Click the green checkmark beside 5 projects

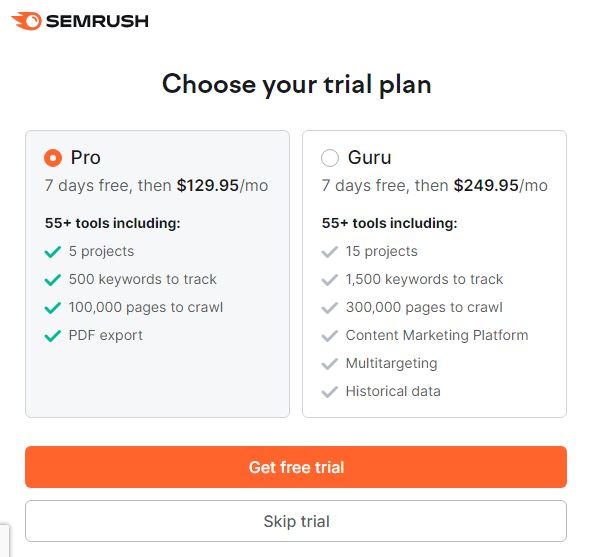(x=53, y=252)
